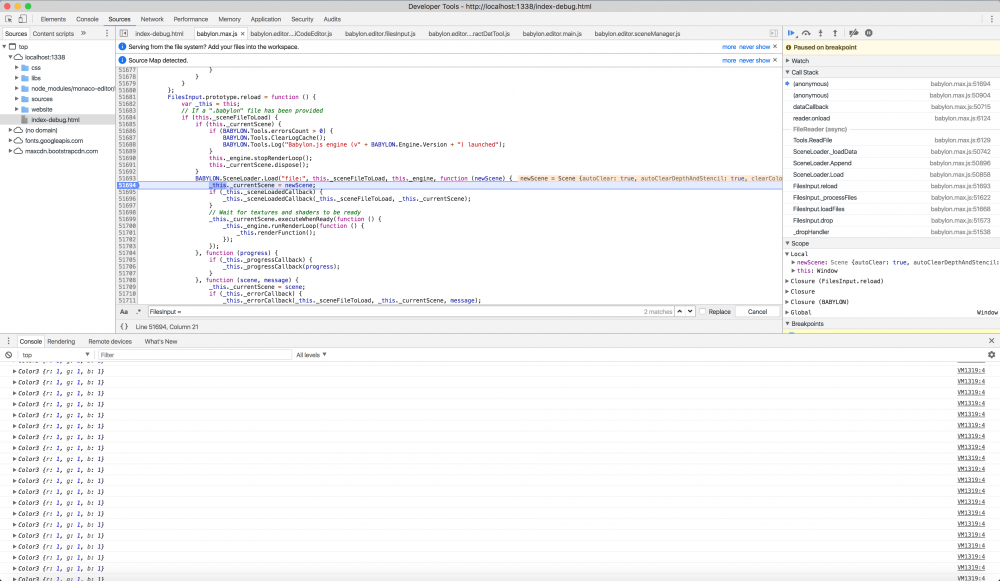Open the index-debug.html file in tree
The height and width of the screenshot is (581, 1000).
pos(55,120)
